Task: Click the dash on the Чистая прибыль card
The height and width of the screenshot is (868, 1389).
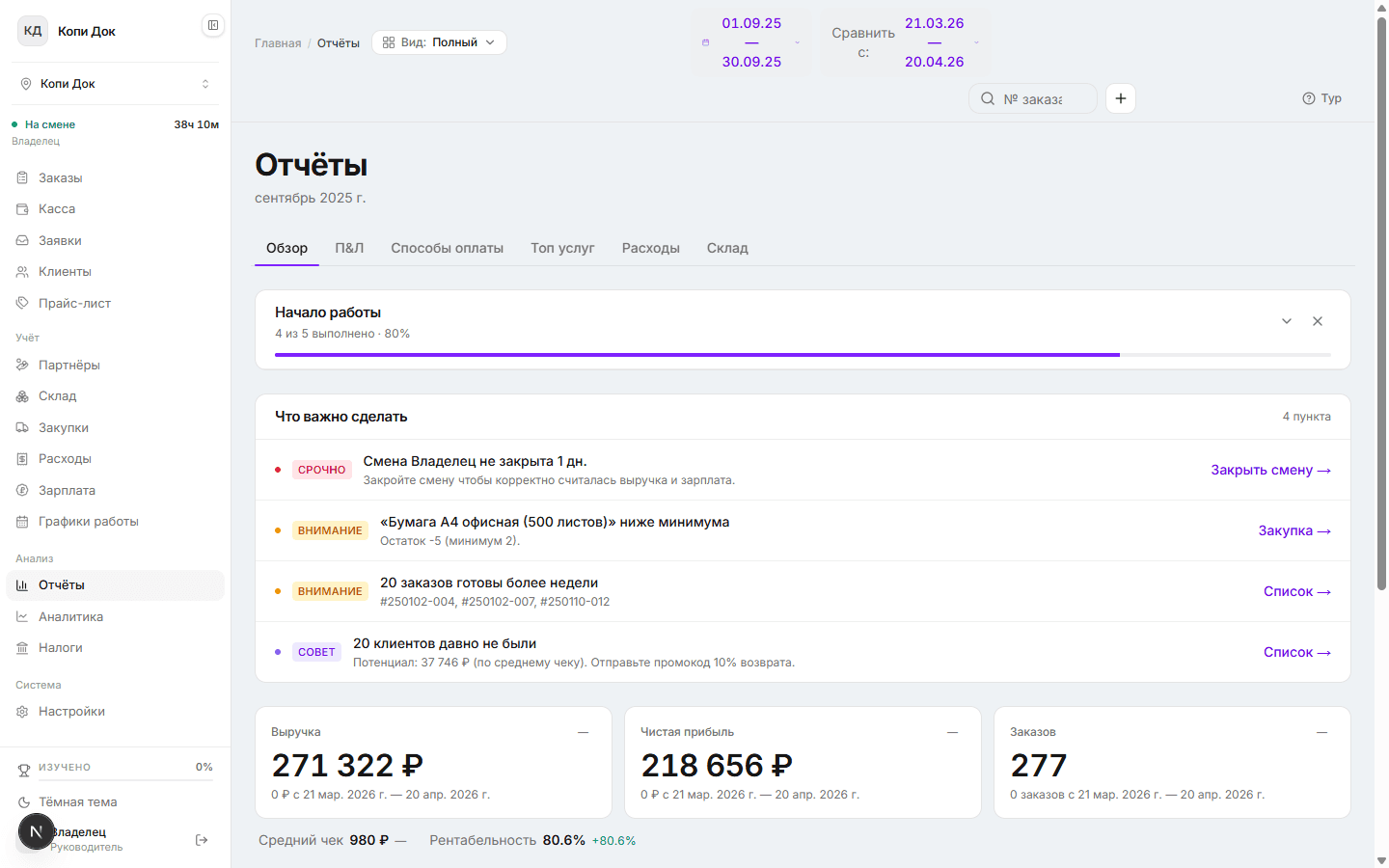Action: pyautogui.click(x=953, y=733)
